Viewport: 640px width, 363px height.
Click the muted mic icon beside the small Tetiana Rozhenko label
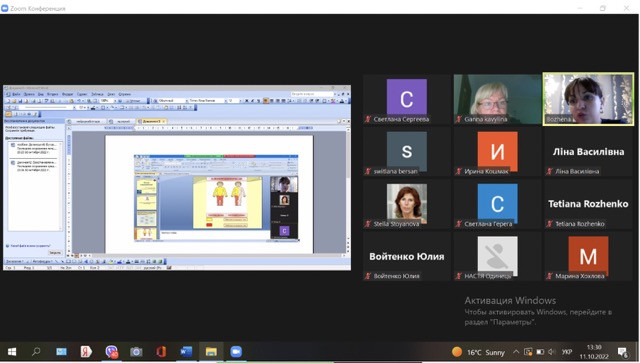point(549,224)
